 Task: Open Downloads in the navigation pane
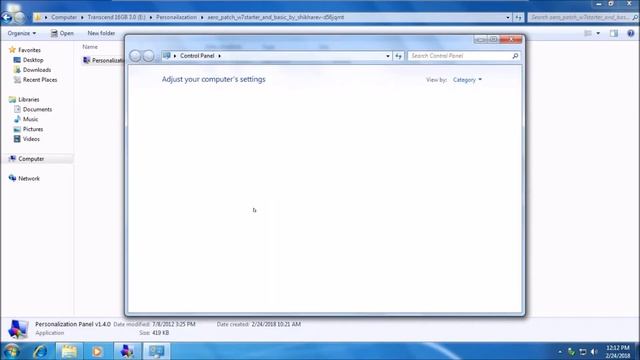(x=37, y=70)
